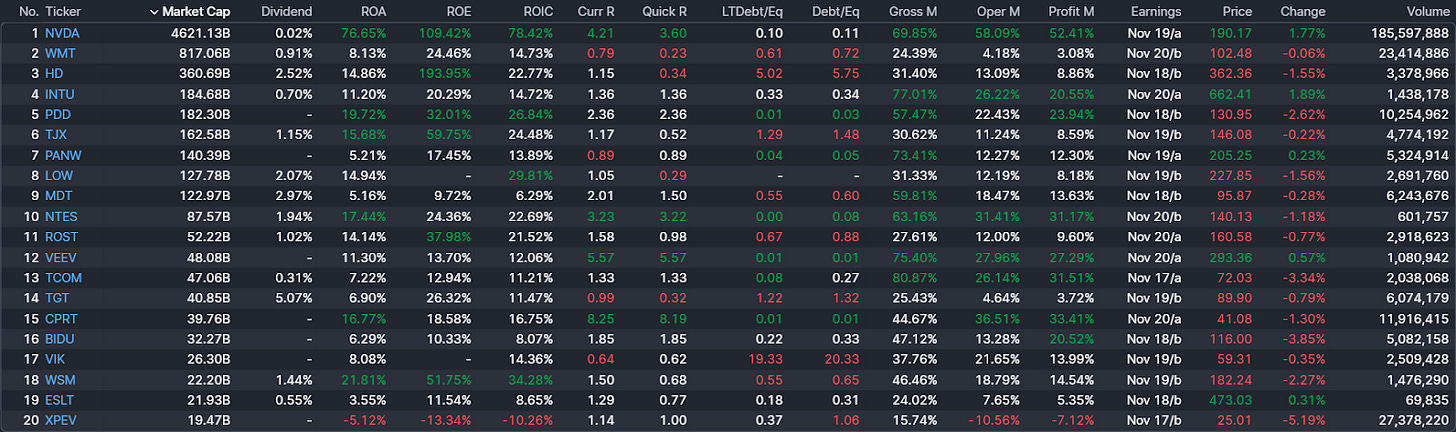
Task: Click BIDU change value -3.85%
Action: coord(1304,339)
